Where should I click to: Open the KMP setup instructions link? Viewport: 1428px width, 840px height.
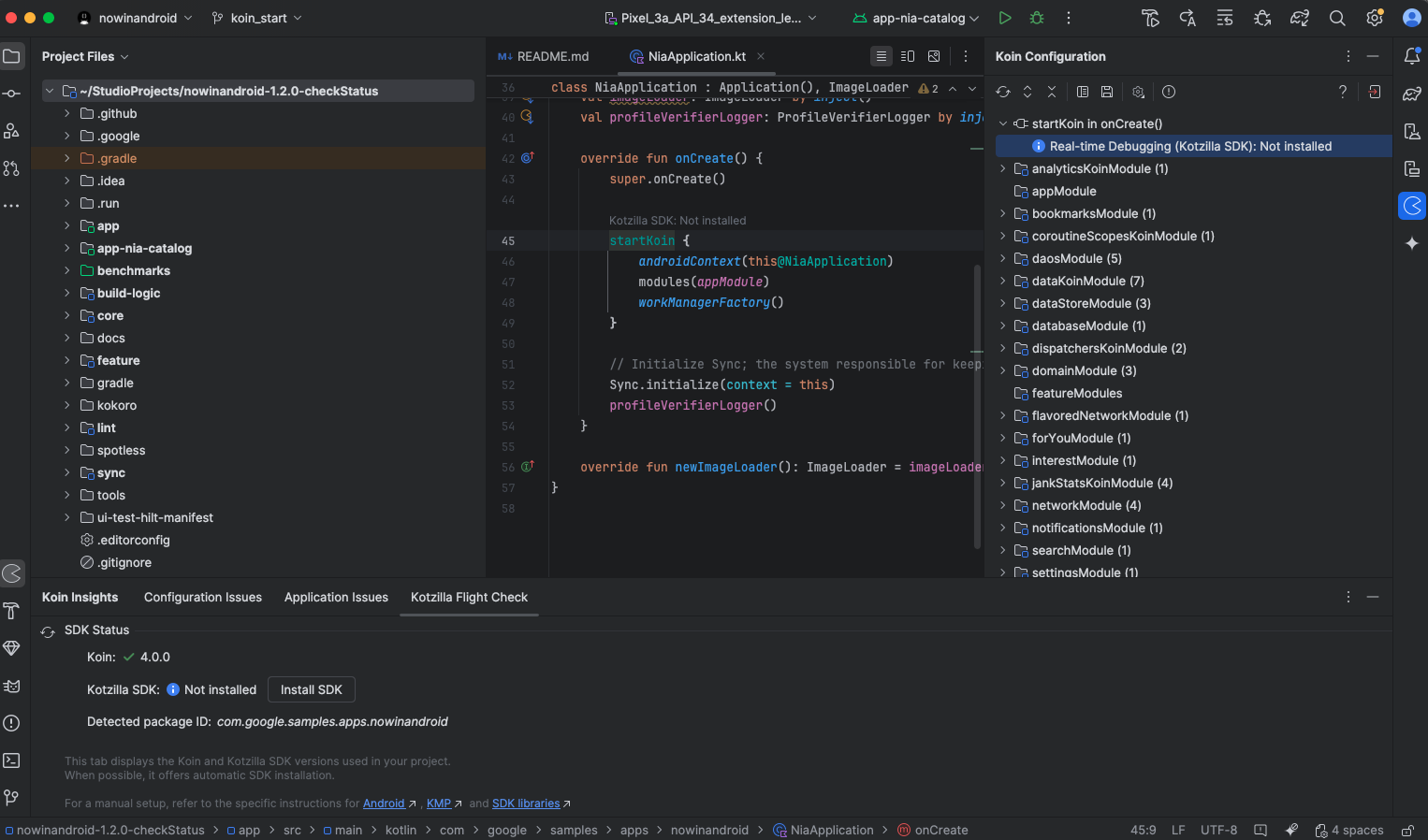pyautogui.click(x=439, y=804)
